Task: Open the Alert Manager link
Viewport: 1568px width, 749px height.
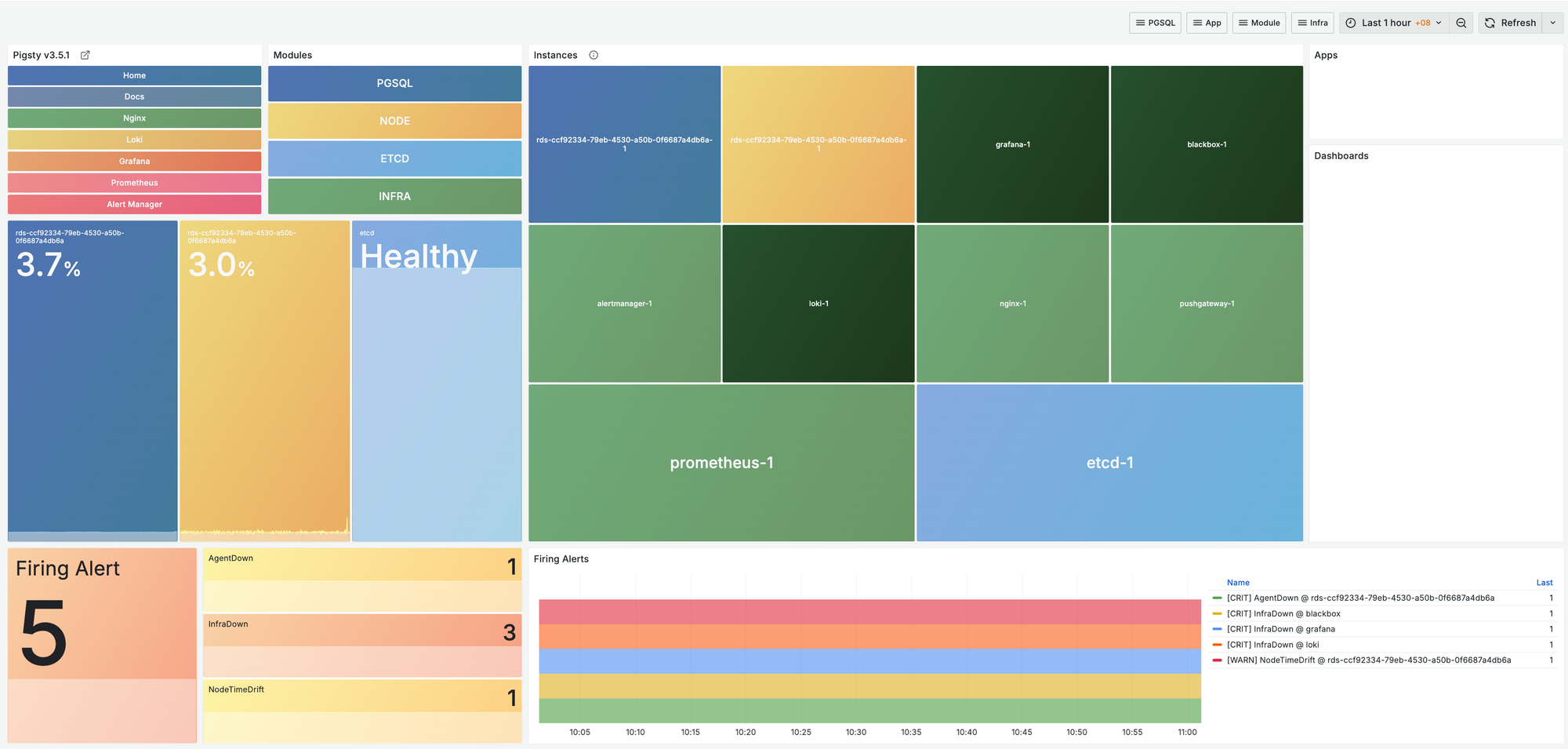Action: click(134, 204)
